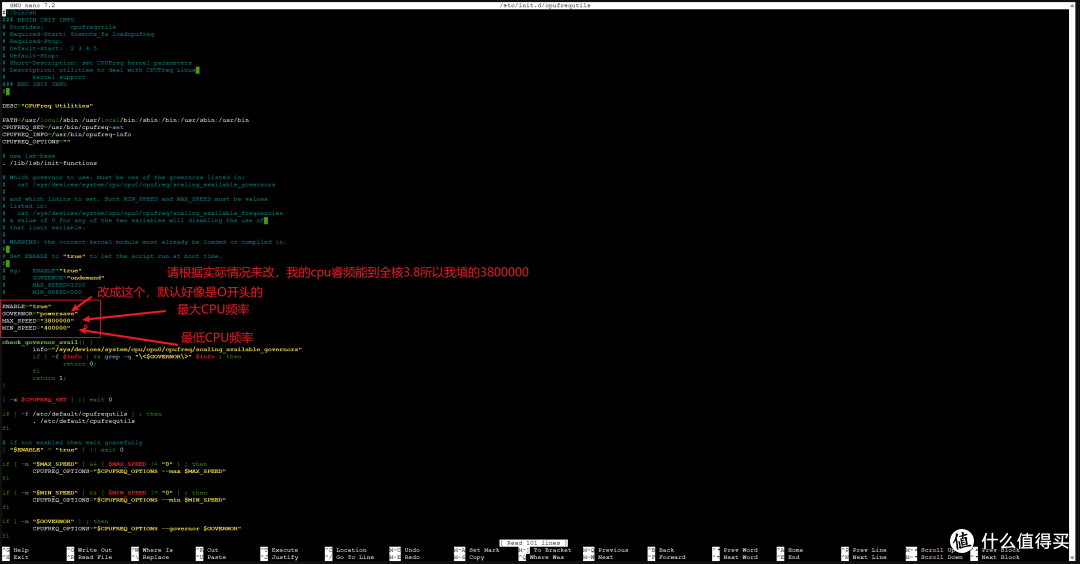The width and height of the screenshot is (1080, 564).
Task: Select the Replace shortcut
Action: (x=155, y=557)
